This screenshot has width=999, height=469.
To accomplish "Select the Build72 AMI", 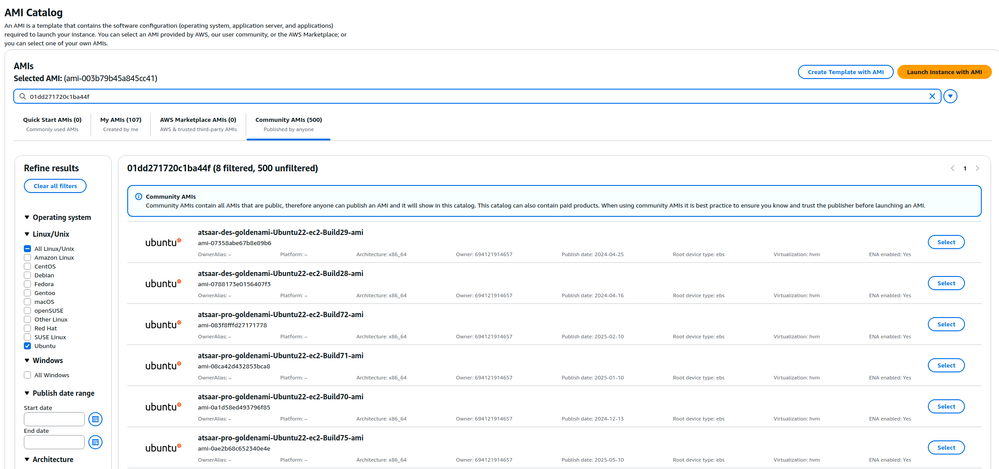I will pyautogui.click(x=946, y=324).
